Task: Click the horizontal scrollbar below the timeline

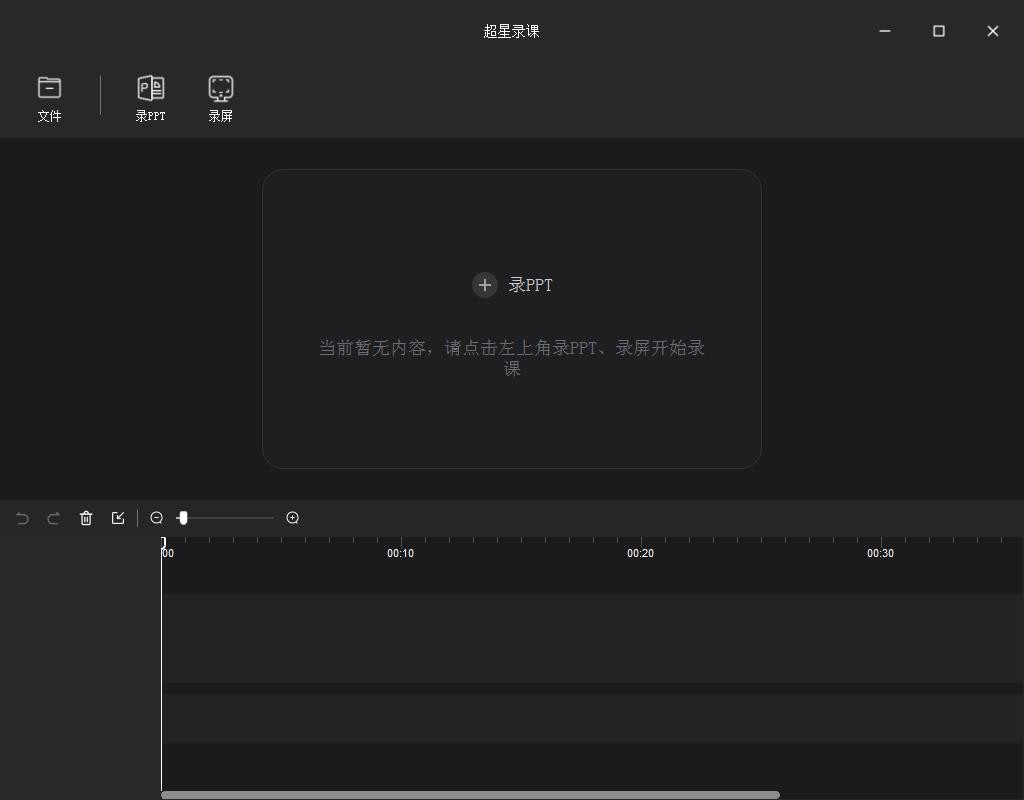Action: coord(470,793)
